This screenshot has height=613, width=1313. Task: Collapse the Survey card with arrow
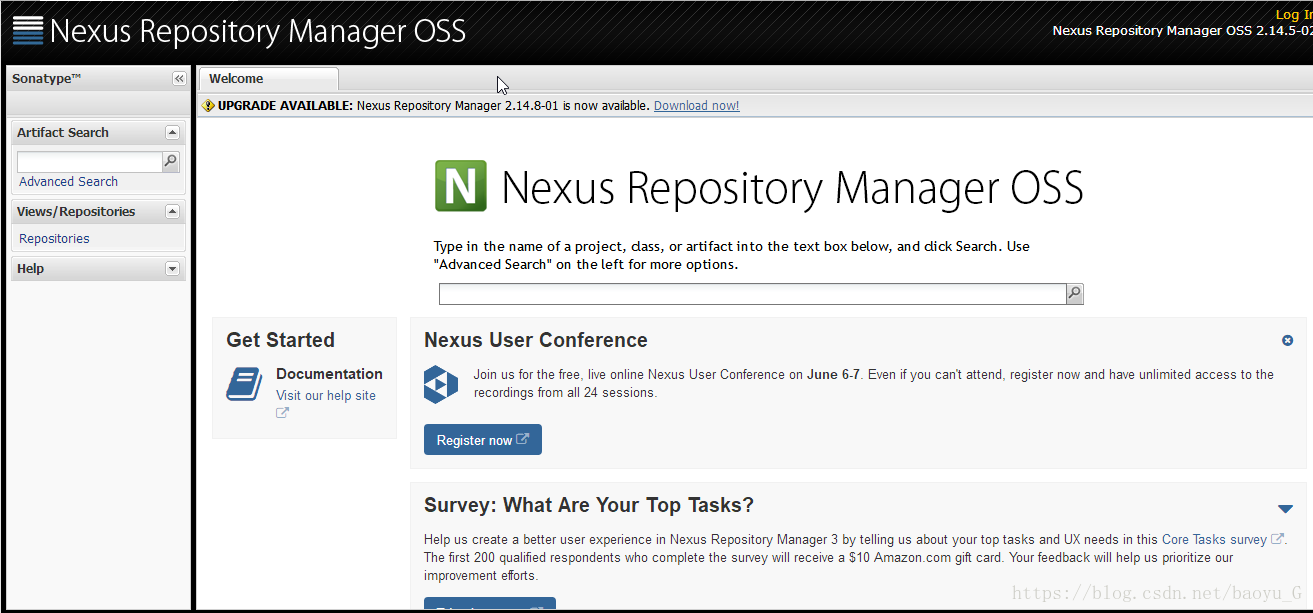click(1285, 509)
